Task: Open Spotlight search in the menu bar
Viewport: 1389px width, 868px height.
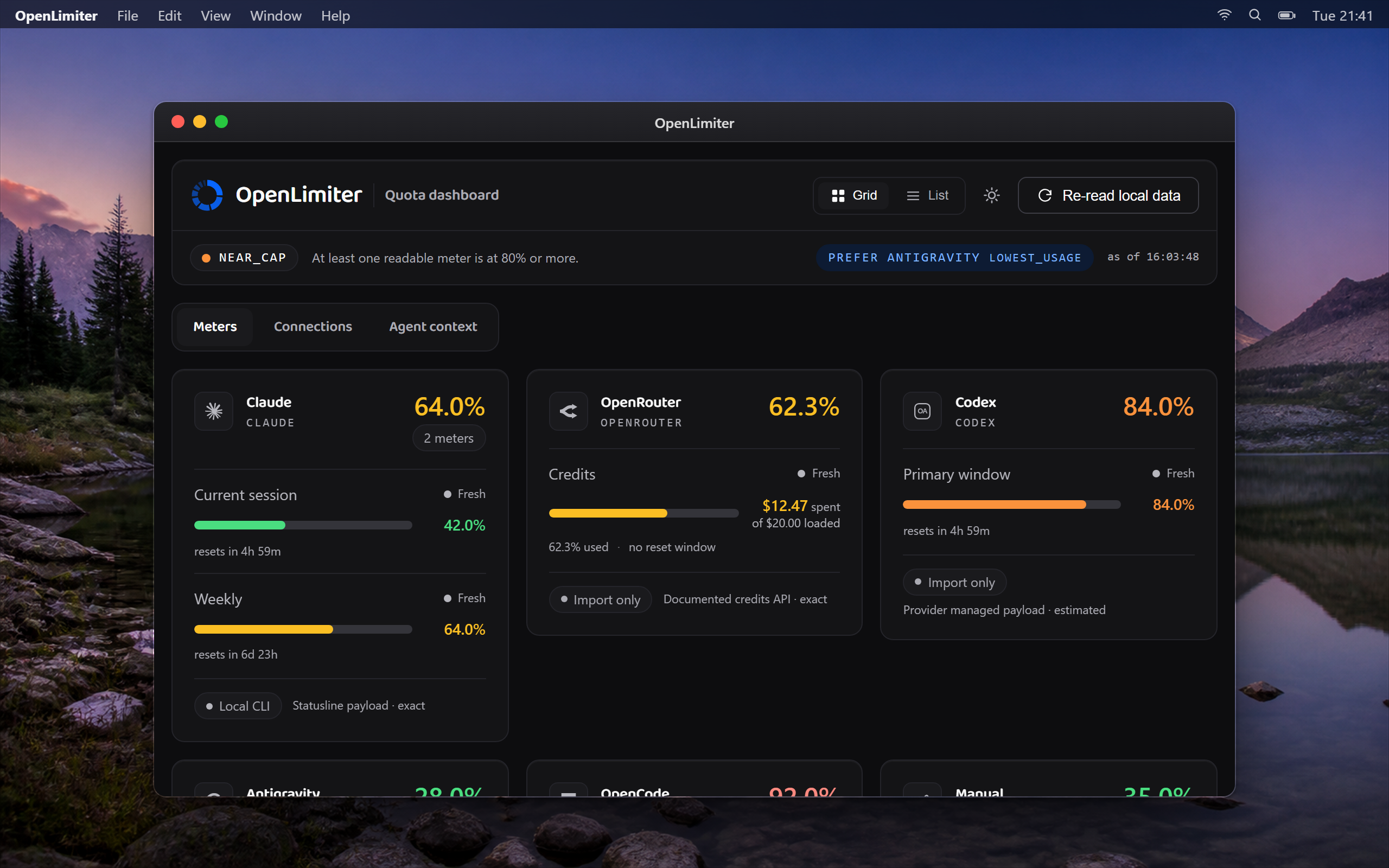Action: (x=1256, y=16)
